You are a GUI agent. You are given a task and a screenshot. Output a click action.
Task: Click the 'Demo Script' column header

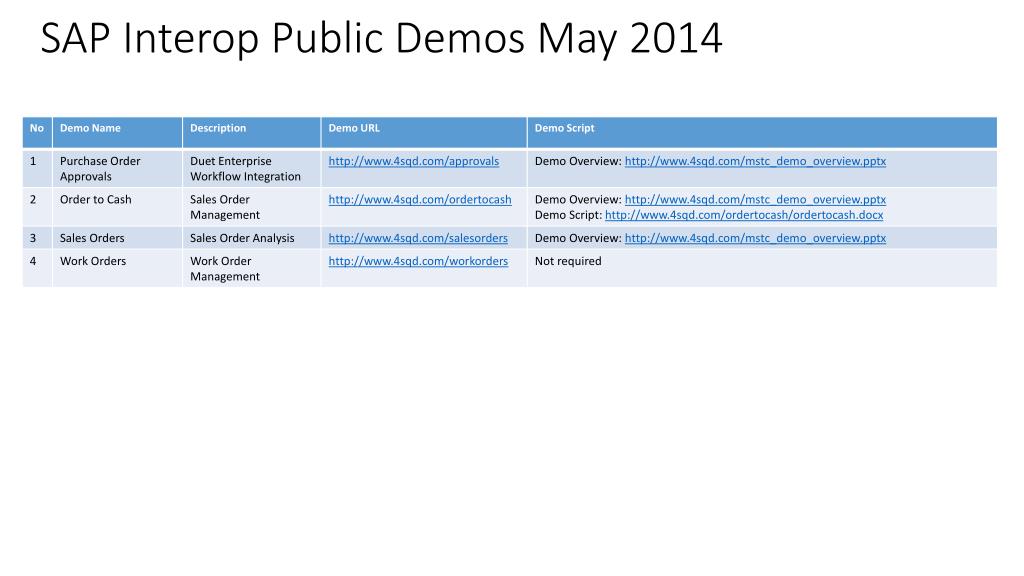click(762, 133)
